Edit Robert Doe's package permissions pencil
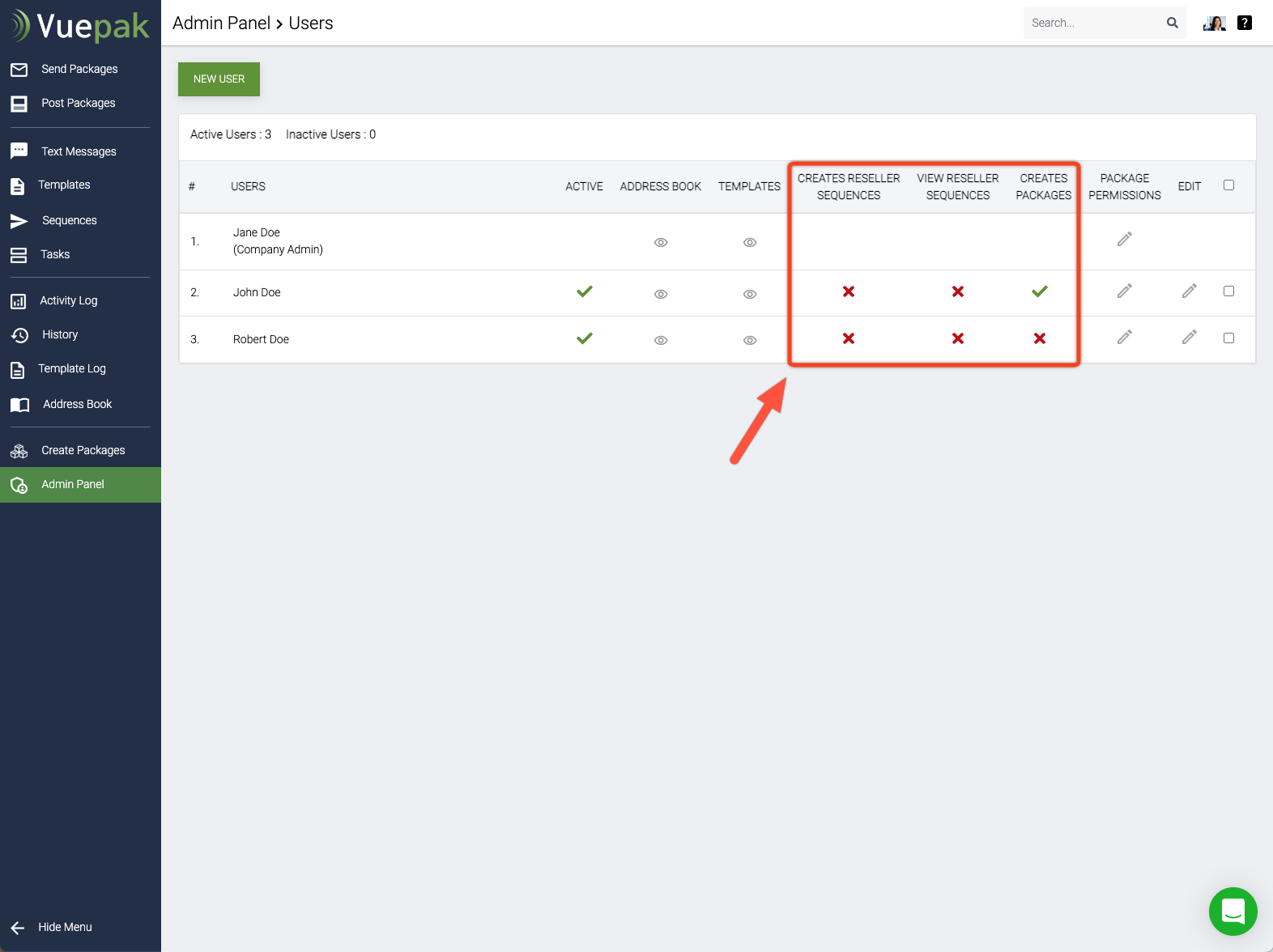This screenshot has width=1273, height=952. pos(1124,338)
